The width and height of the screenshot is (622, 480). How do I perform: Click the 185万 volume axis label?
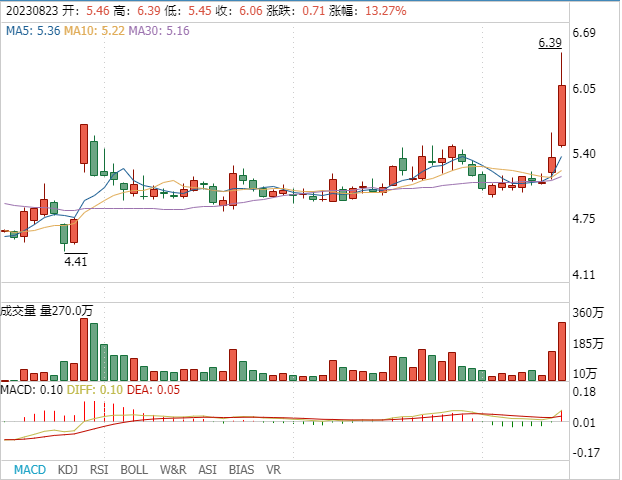tap(588, 344)
